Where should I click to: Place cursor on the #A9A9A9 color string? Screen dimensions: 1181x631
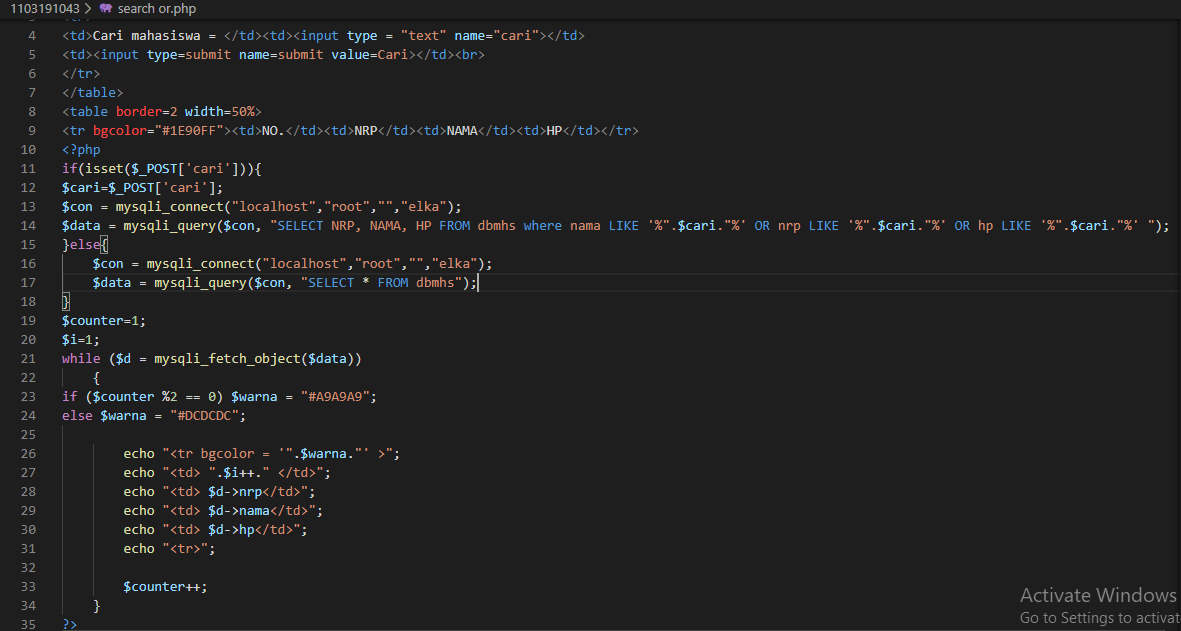coord(338,397)
